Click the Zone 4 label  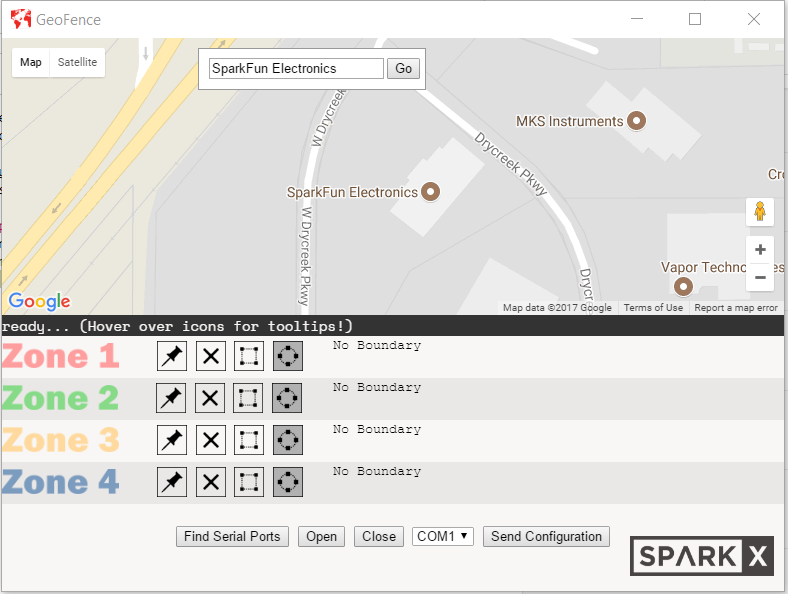(x=61, y=482)
